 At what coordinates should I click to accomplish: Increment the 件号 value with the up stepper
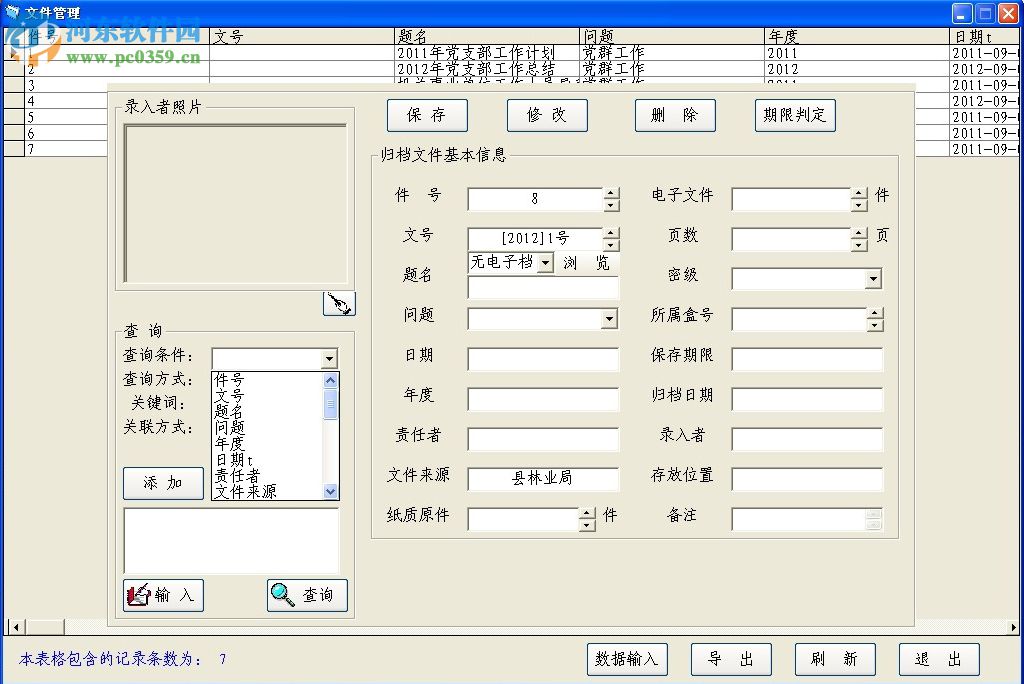(611, 193)
